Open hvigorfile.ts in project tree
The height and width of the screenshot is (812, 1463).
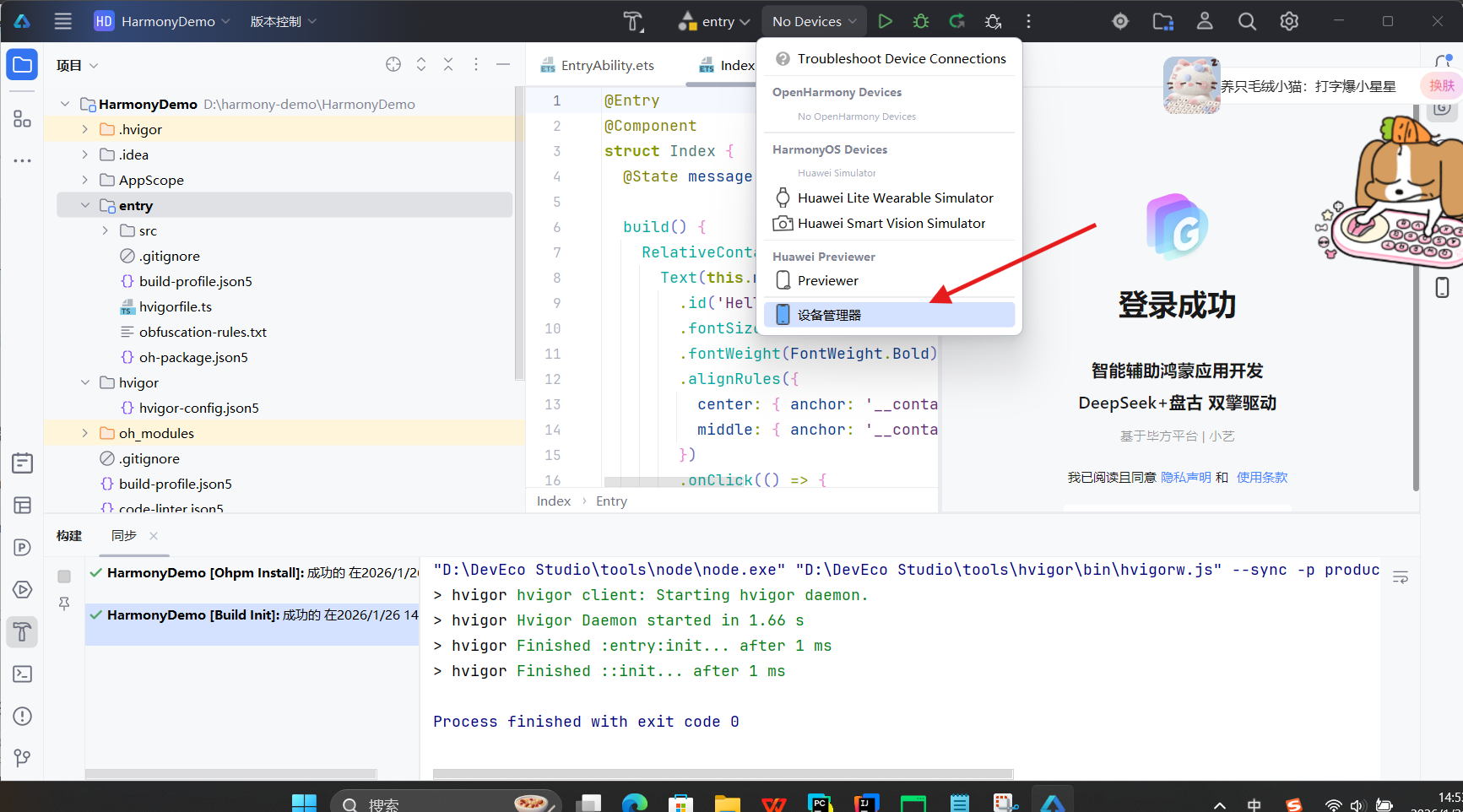point(176,306)
